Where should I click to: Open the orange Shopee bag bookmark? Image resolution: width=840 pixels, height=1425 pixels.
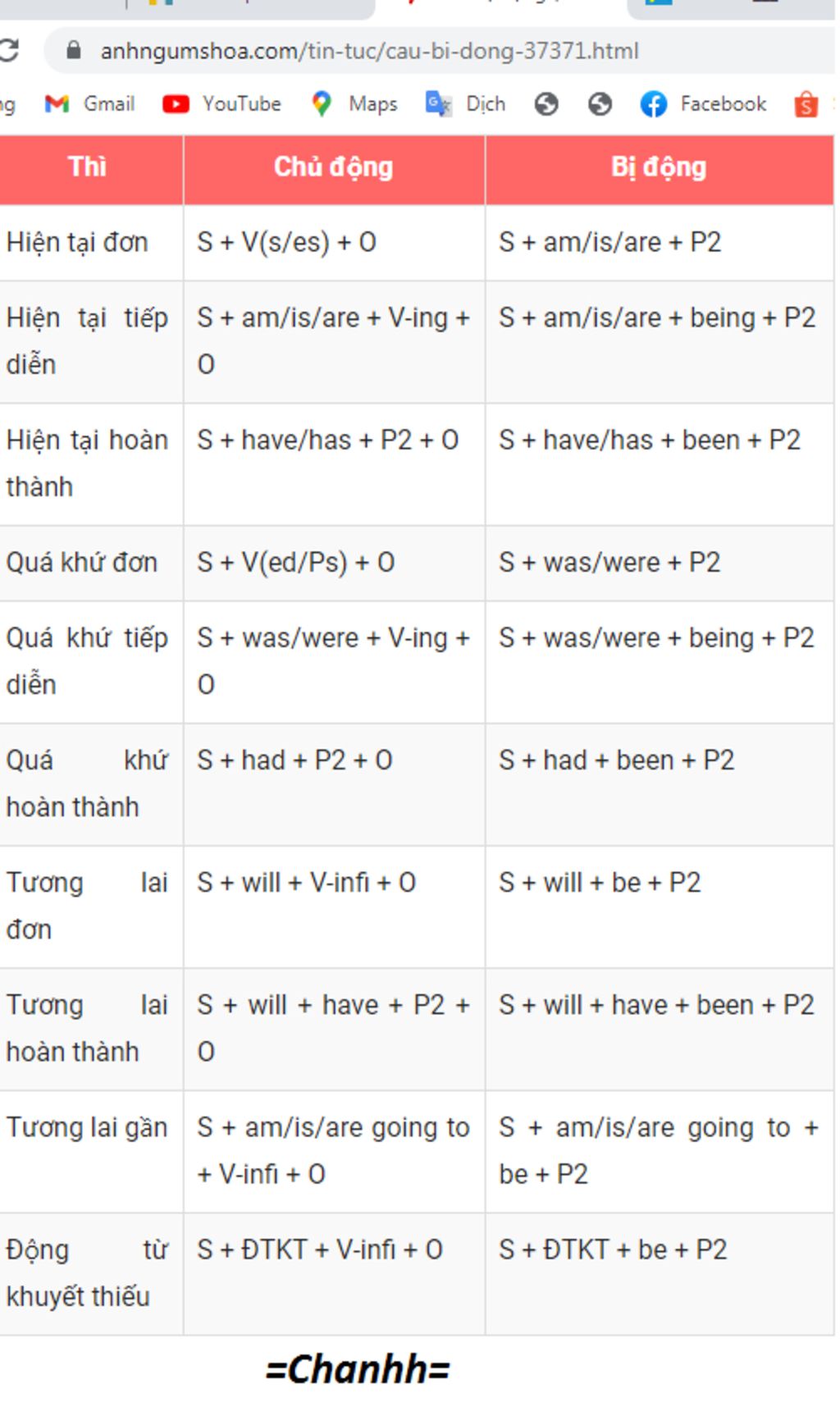point(806,104)
